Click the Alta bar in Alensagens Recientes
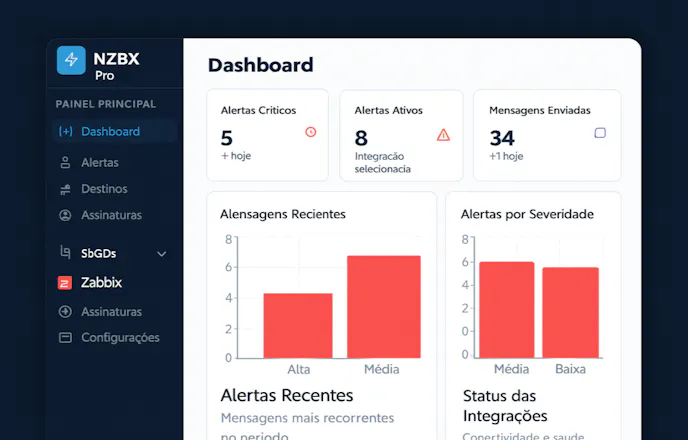 pos(298,326)
